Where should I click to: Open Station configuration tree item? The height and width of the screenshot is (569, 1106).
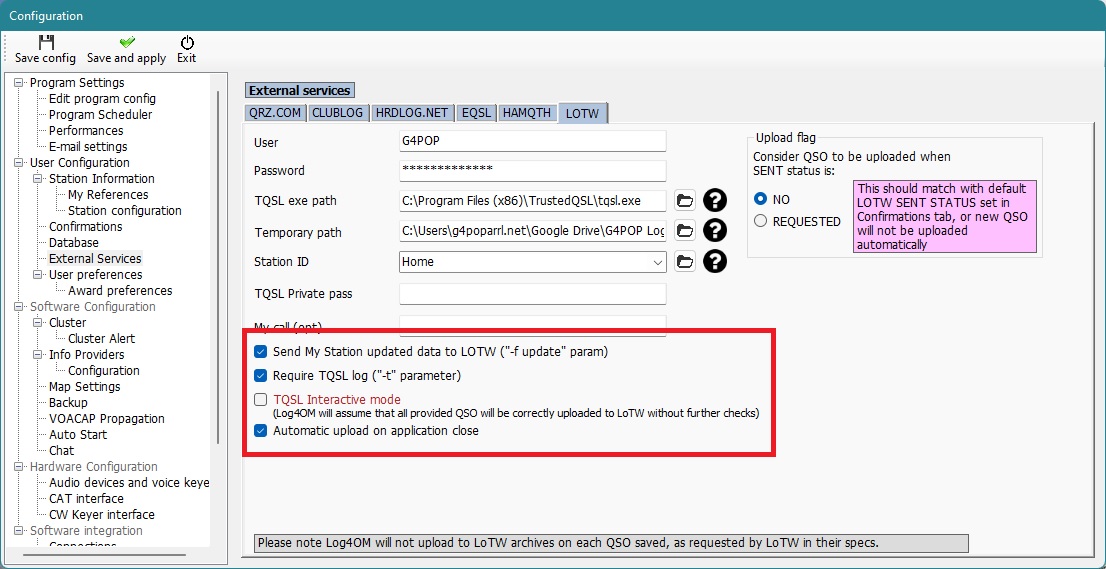[x=125, y=211]
